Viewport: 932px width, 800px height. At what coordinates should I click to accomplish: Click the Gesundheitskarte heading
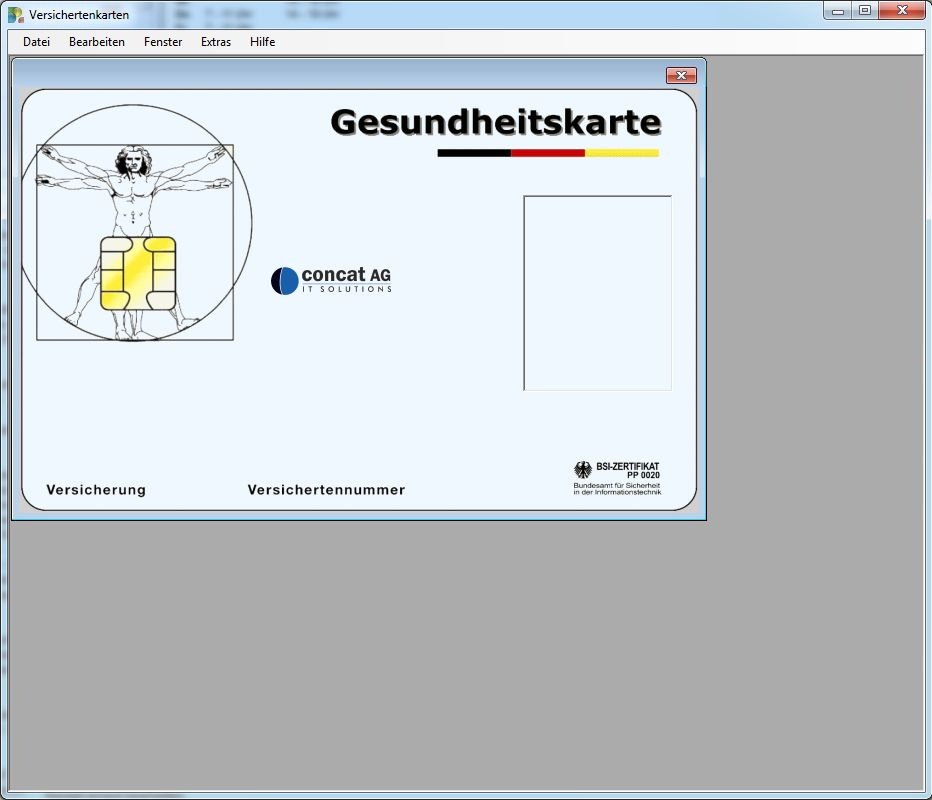pyautogui.click(x=496, y=122)
